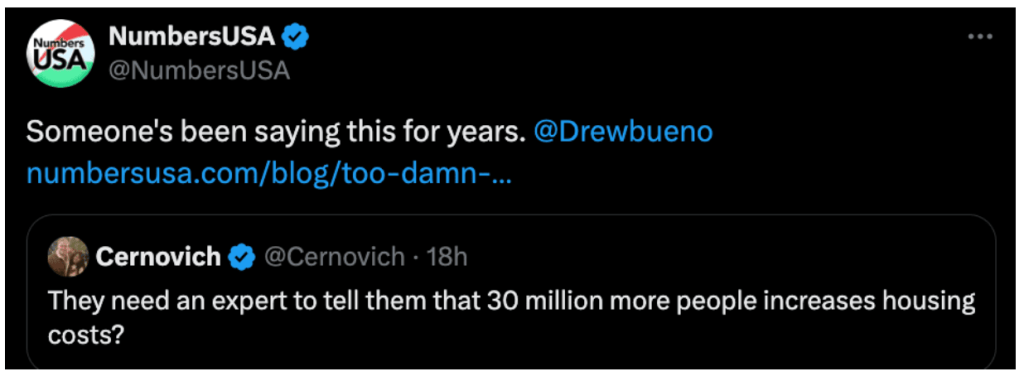This screenshot has width=1024, height=381.
Task: Open the NumbersUSA display name
Action: pos(191,38)
